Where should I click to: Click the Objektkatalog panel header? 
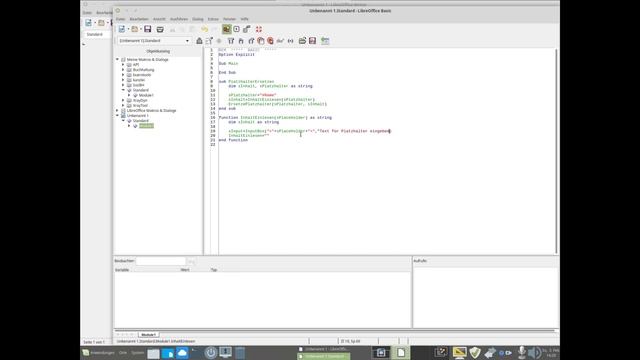tap(158, 51)
